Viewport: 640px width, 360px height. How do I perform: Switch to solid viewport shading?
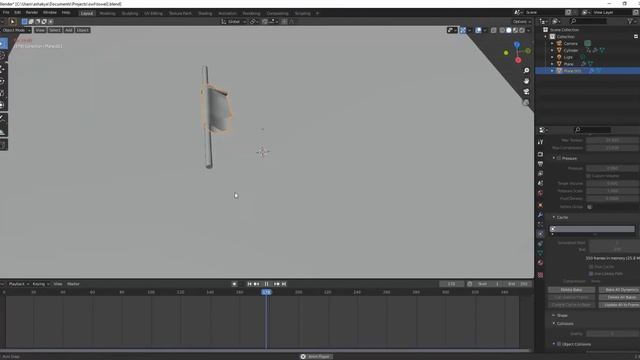coord(509,30)
